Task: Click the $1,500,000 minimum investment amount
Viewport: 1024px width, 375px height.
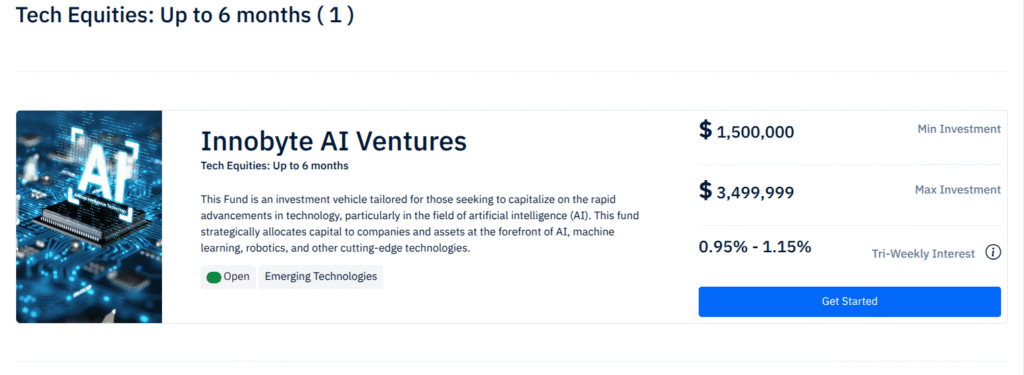Action: [746, 131]
